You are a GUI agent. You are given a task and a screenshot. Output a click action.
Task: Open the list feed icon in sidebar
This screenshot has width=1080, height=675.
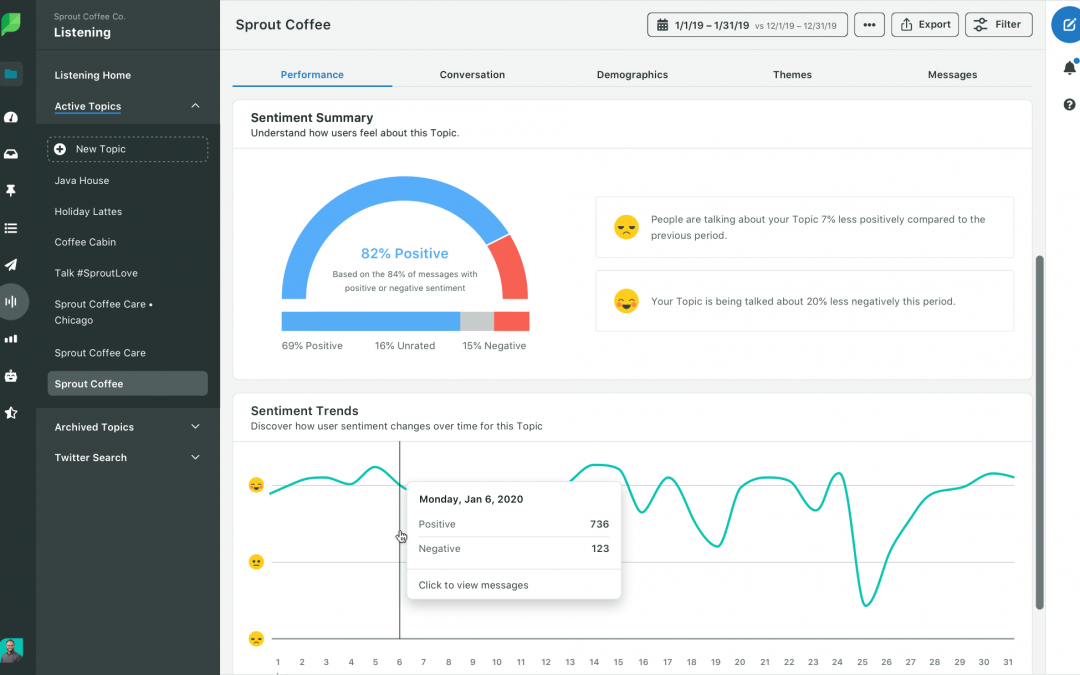[11, 228]
